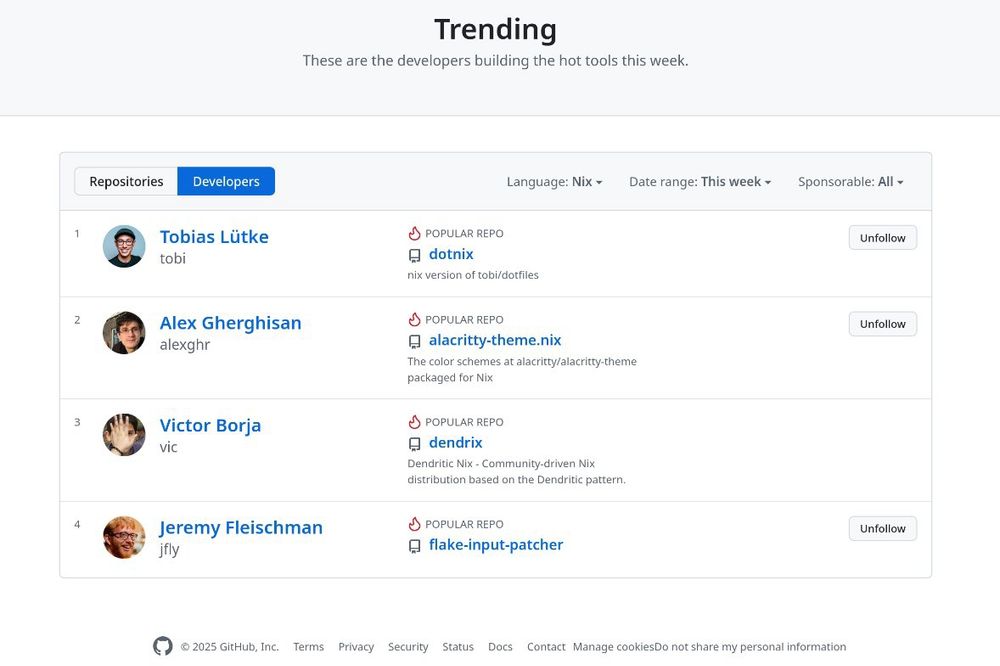Screen dimensions: 1000x666
Task: Click the GitHub logo in footer
Action: [x=162, y=647]
